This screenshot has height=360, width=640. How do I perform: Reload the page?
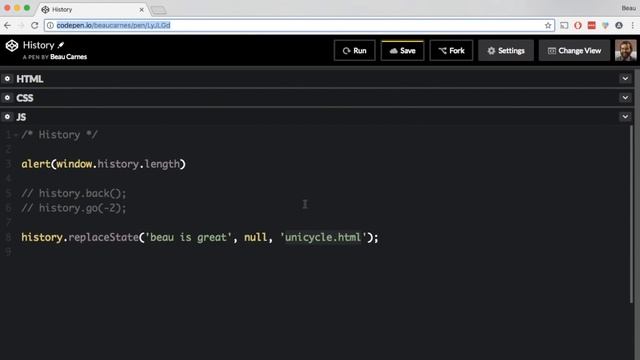(35, 25)
